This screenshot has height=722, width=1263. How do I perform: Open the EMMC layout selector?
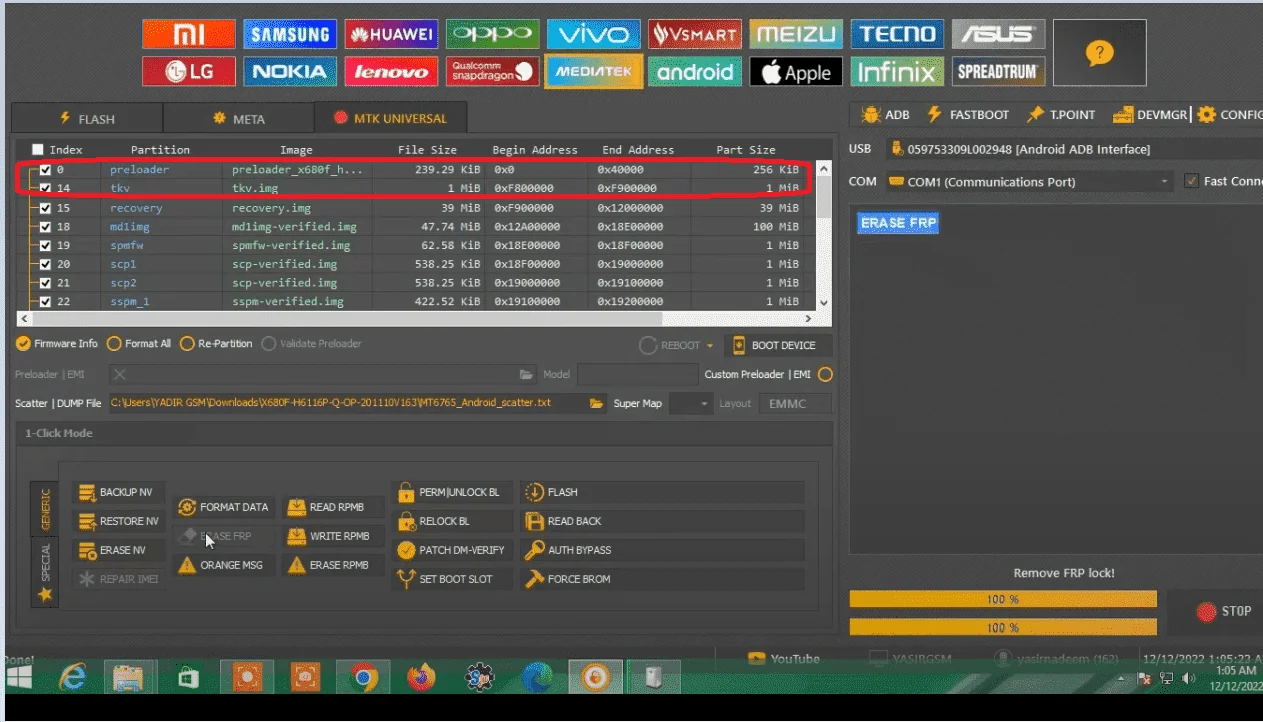pos(795,403)
